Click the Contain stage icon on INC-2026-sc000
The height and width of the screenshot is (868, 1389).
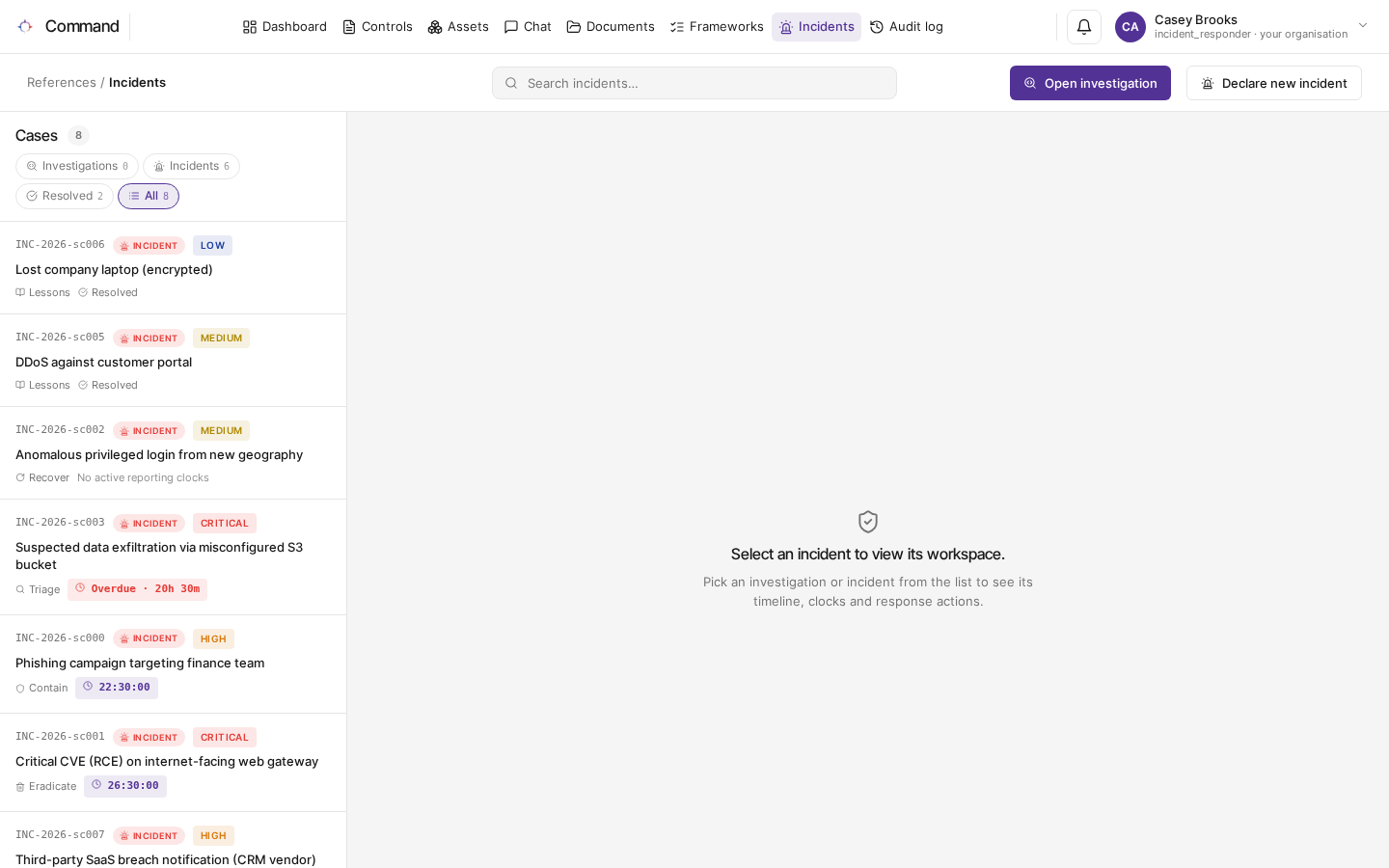pyautogui.click(x=20, y=688)
